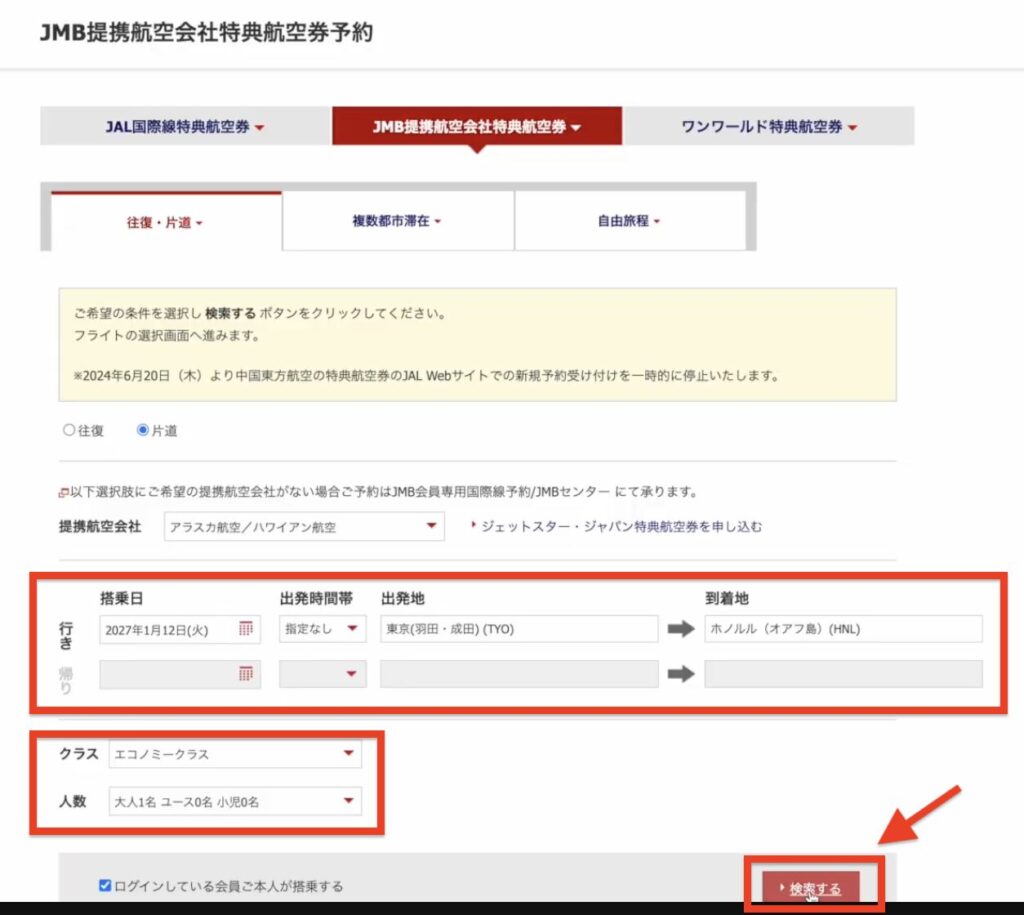Click the return 到着地 field
The width and height of the screenshot is (1024, 915).
[843, 674]
